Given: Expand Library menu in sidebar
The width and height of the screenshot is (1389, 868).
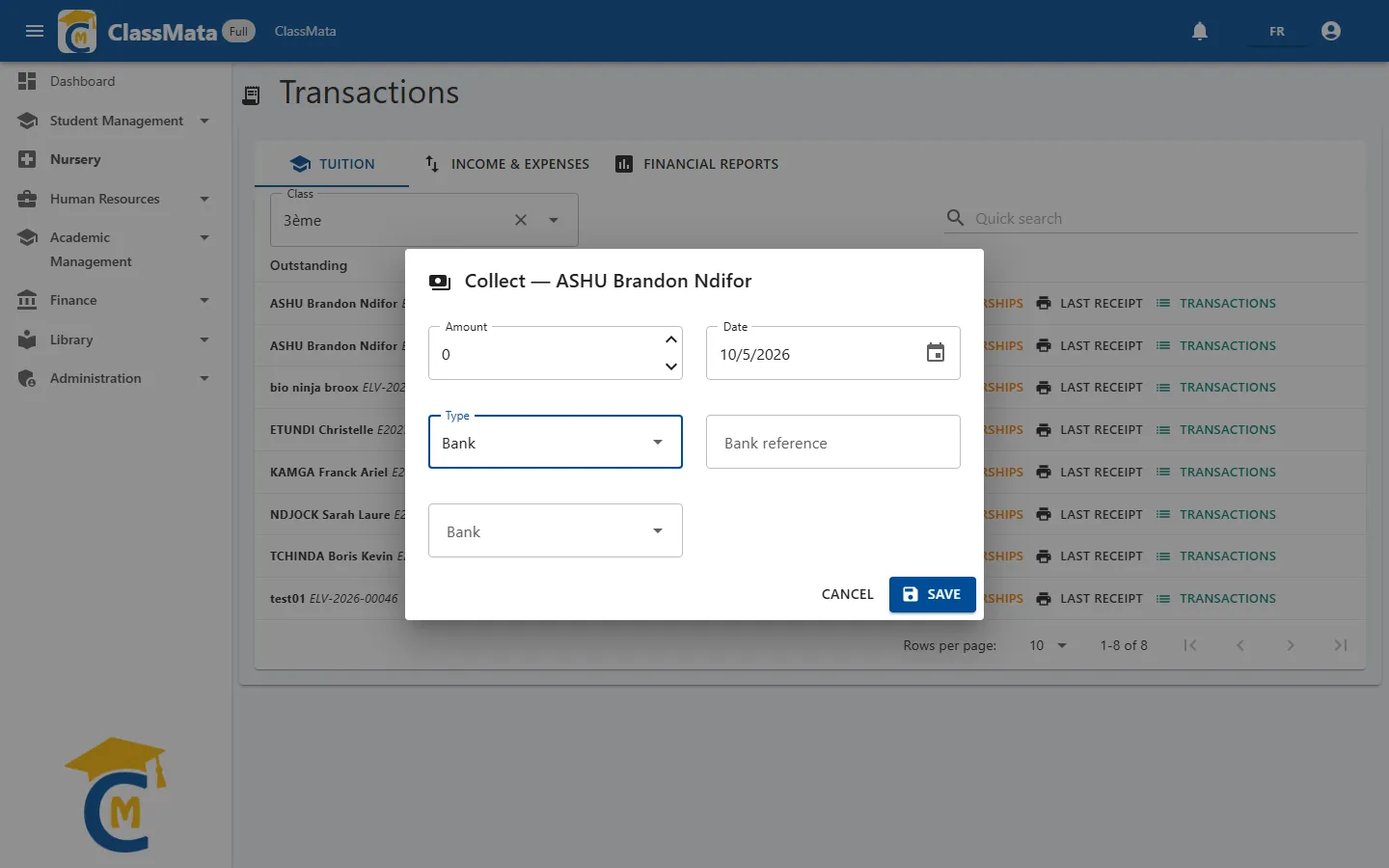Looking at the screenshot, I should click(x=116, y=339).
